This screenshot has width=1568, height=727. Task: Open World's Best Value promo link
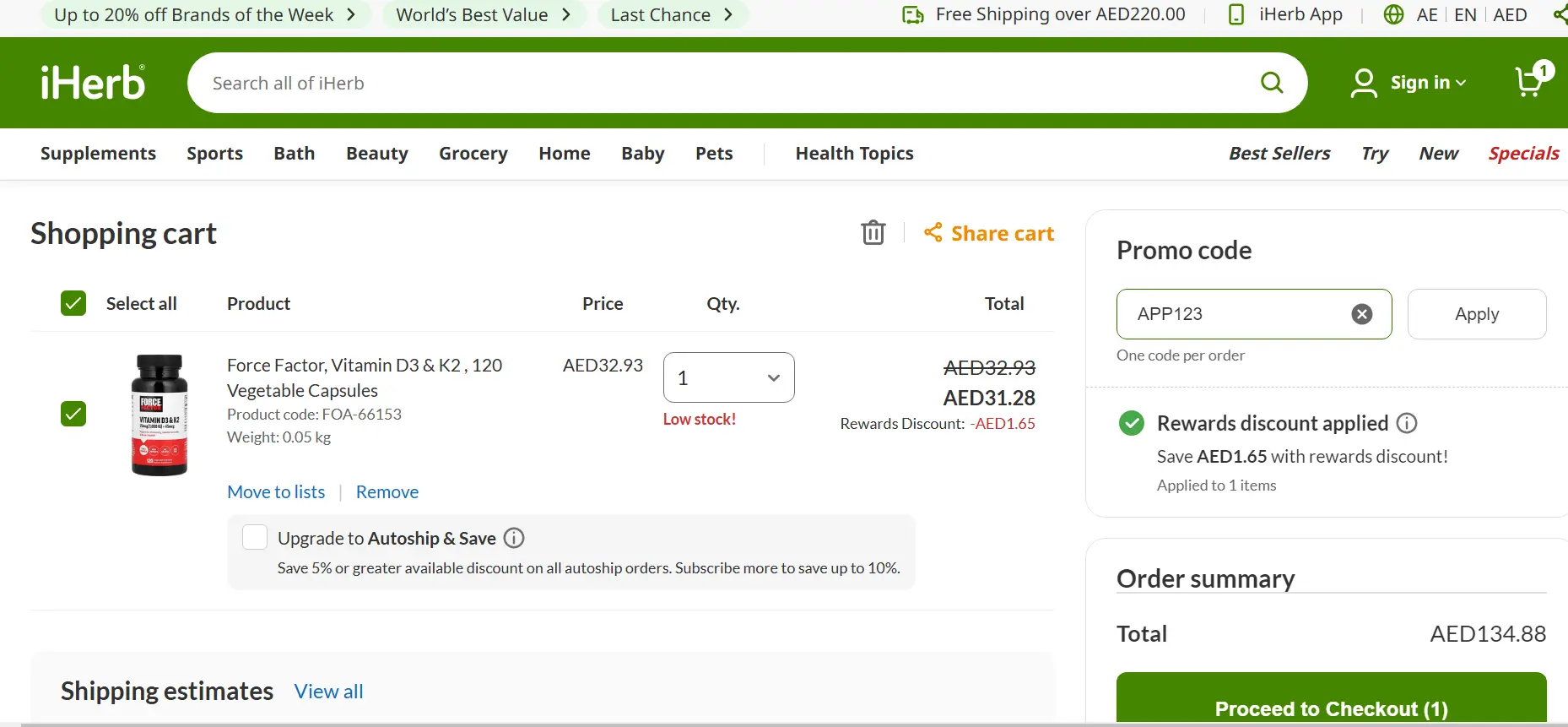click(x=484, y=14)
